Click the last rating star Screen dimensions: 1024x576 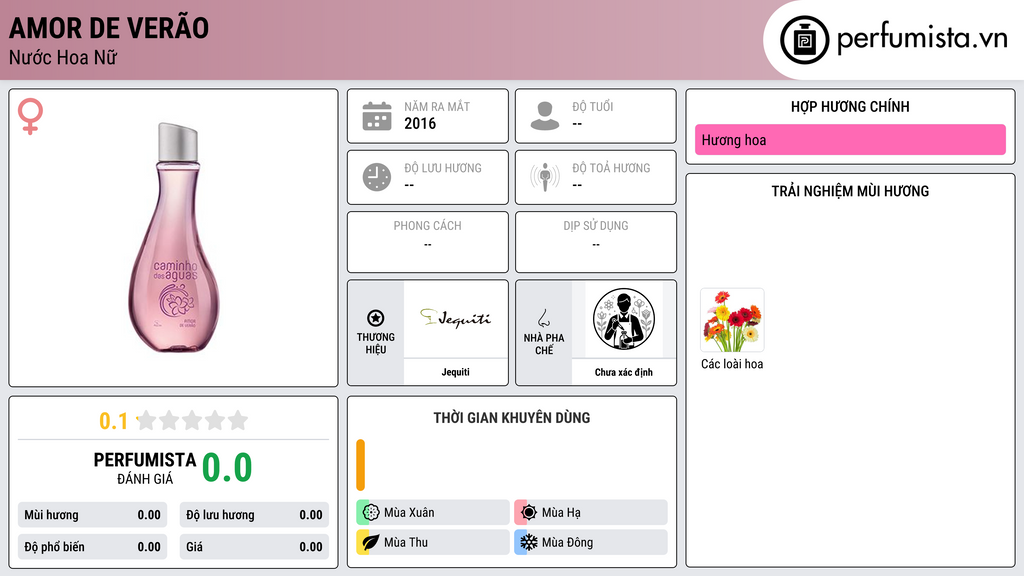[238, 420]
